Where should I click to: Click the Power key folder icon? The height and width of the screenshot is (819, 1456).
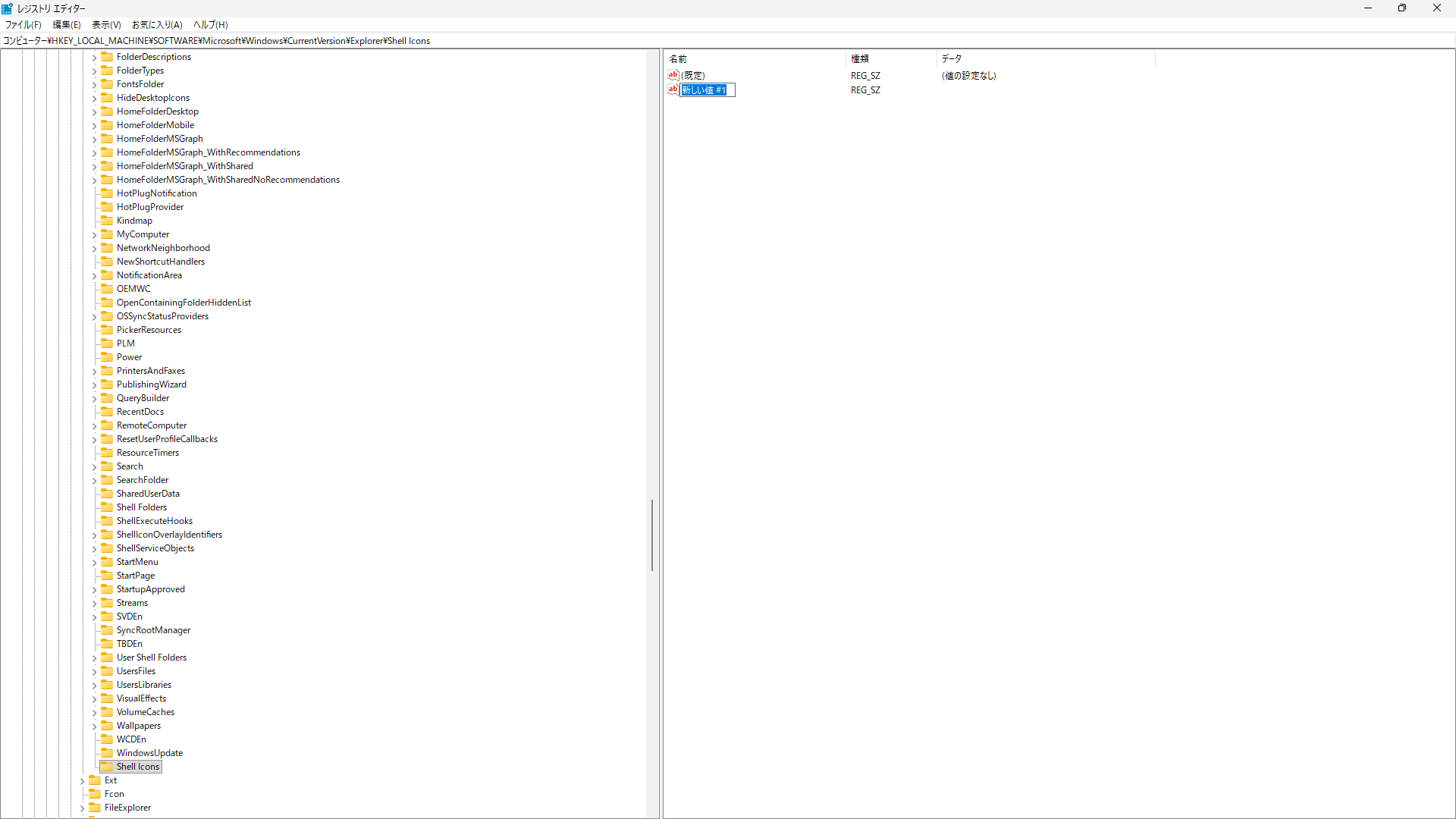[x=107, y=357]
